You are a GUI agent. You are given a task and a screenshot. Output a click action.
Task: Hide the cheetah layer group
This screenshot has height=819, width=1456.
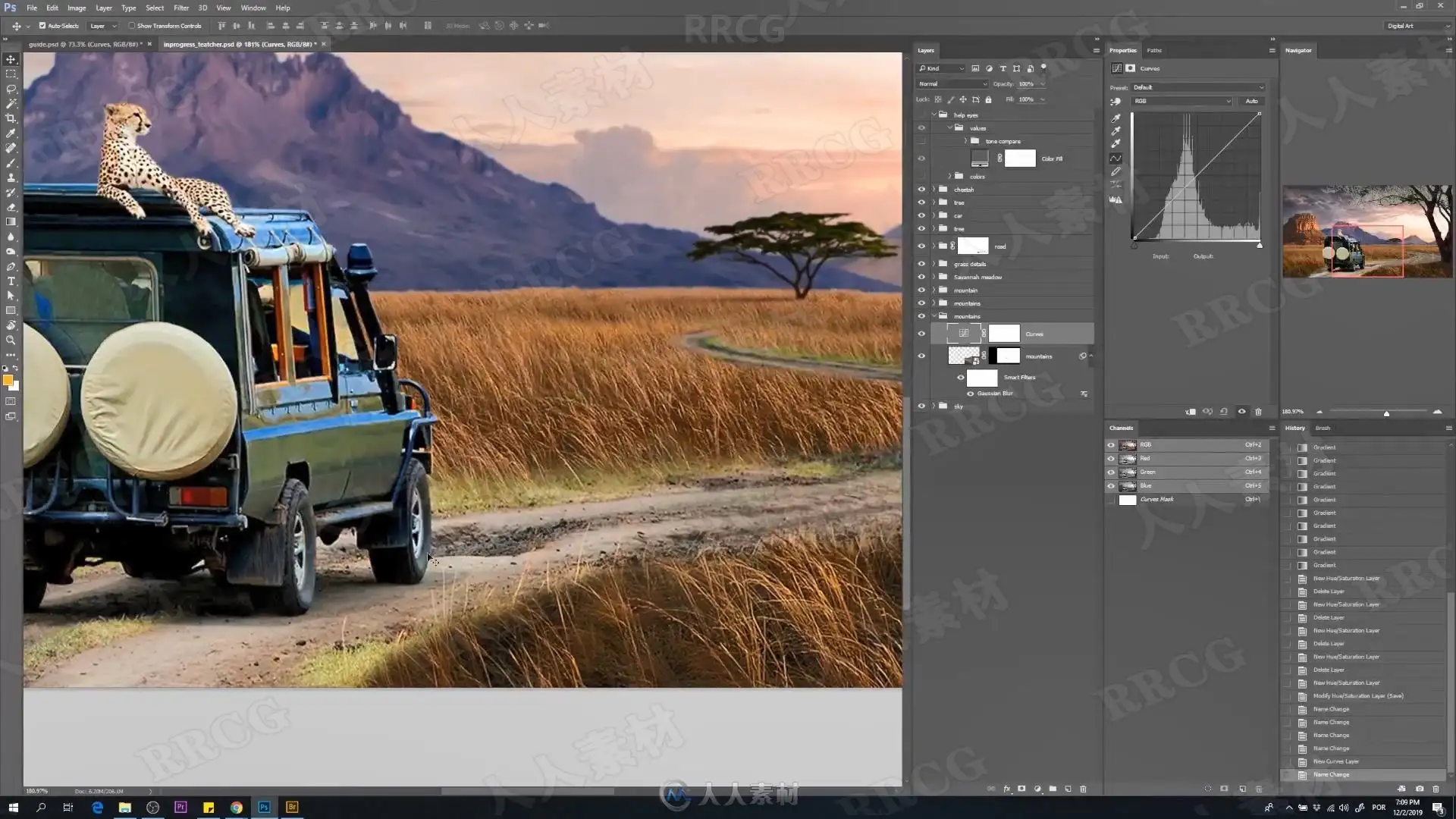pos(921,190)
